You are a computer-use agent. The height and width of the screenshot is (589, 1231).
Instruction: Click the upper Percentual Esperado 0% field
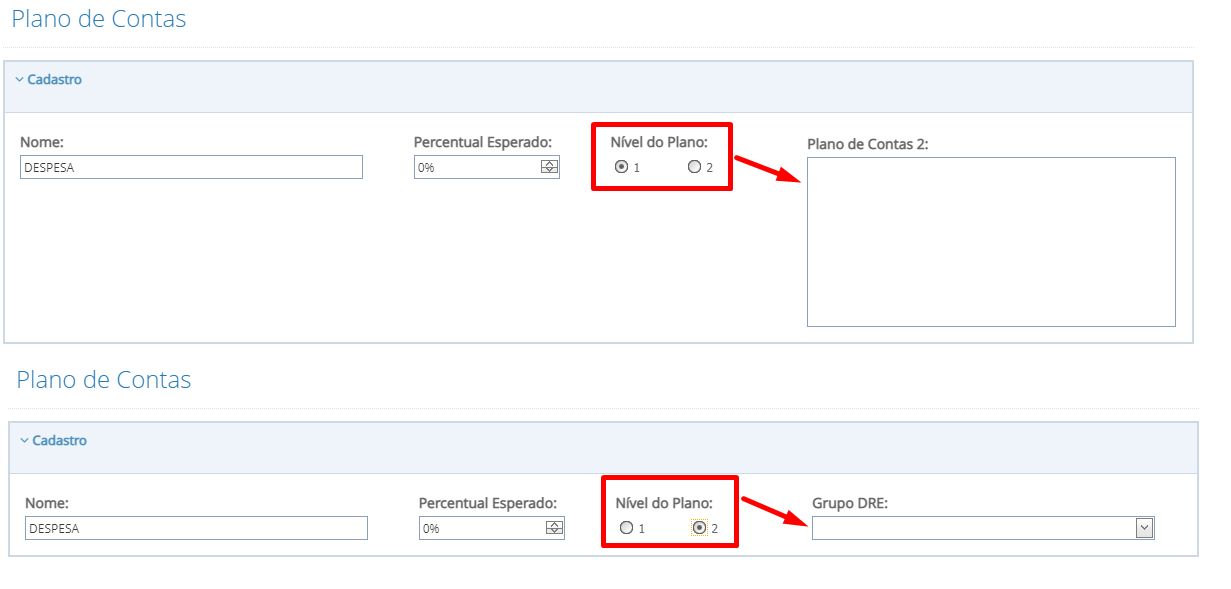476,168
